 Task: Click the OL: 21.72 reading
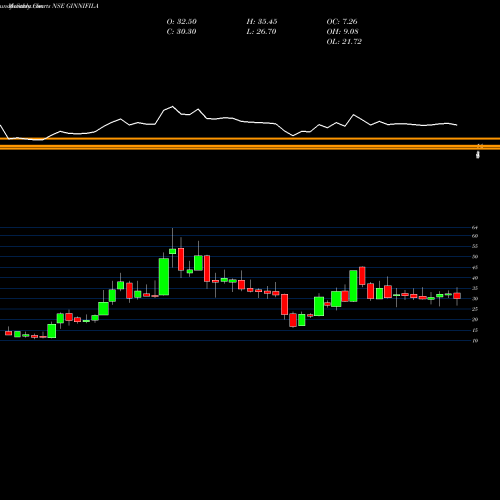[344, 42]
